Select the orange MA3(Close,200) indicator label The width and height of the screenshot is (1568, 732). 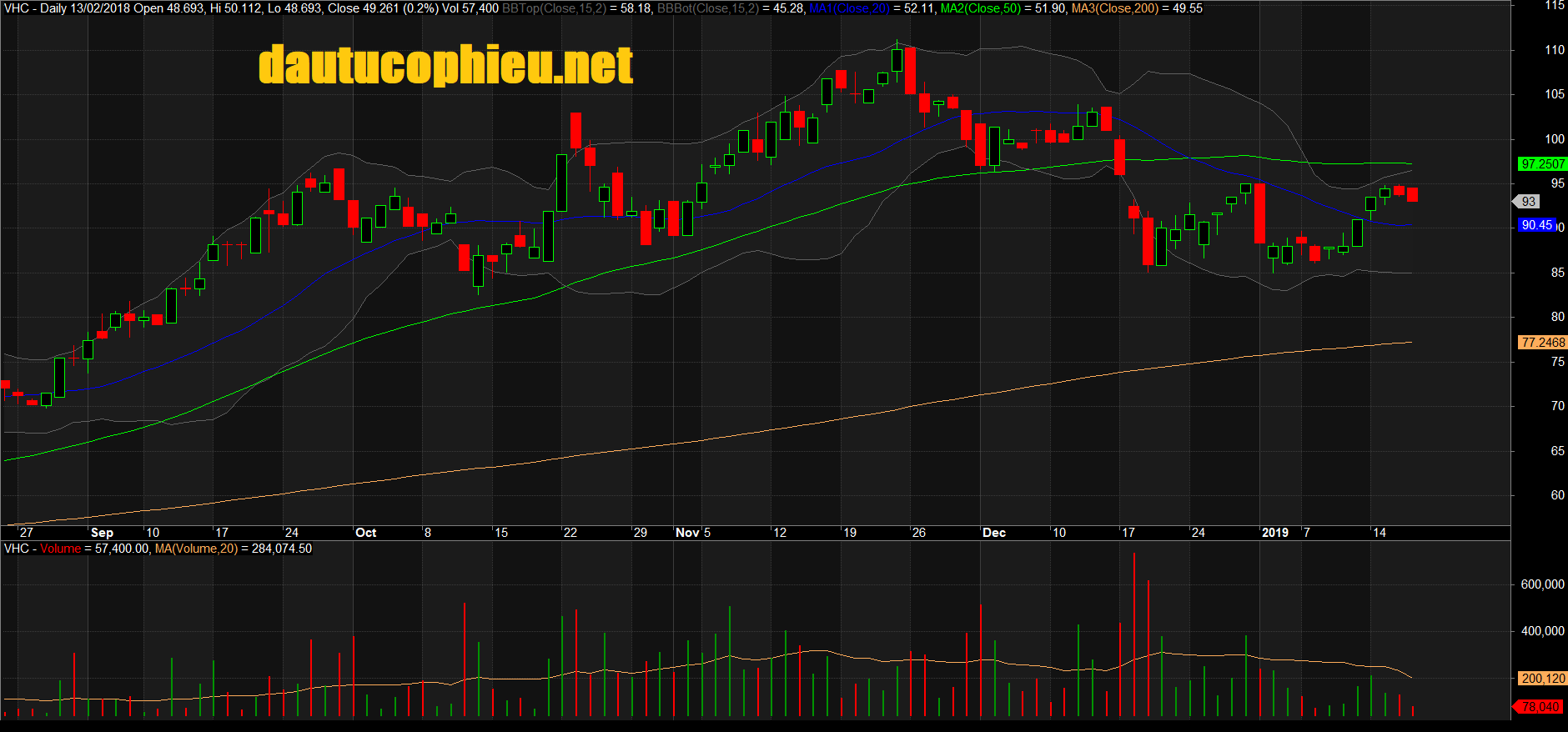1113,8
